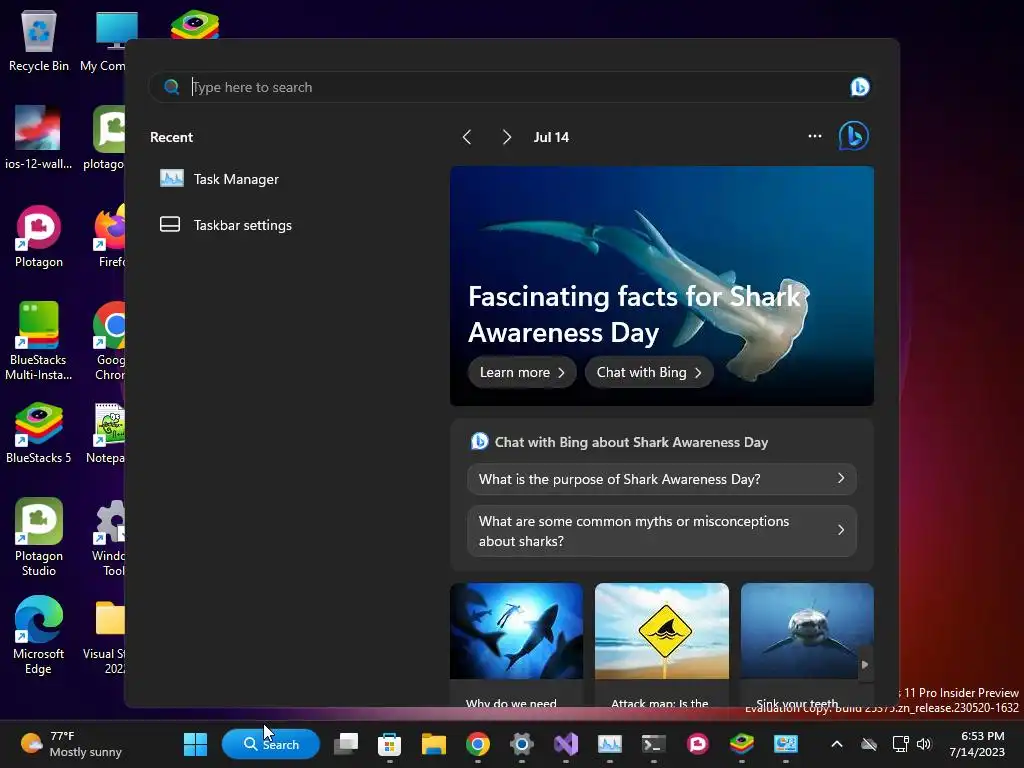Open the great white shark thumbnail card
This screenshot has height=768, width=1024.
pyautogui.click(x=807, y=644)
